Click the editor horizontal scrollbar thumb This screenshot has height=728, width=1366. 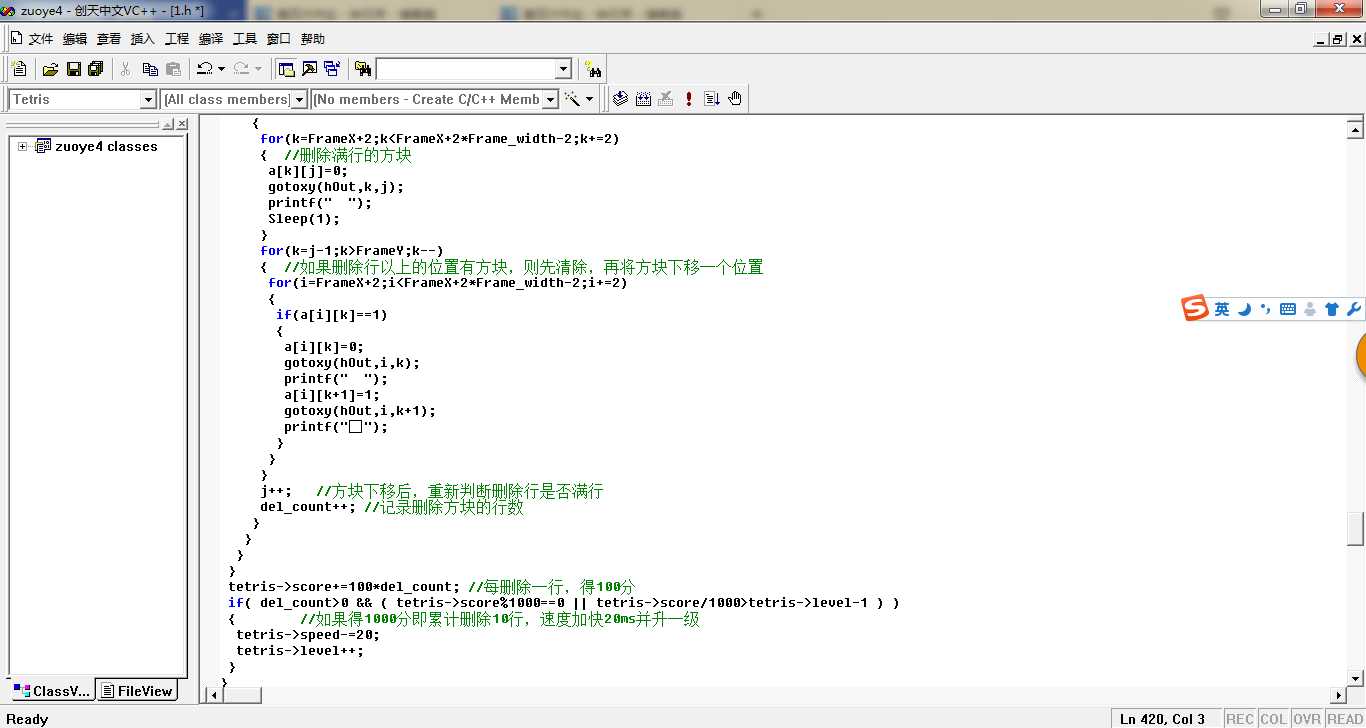[240, 695]
